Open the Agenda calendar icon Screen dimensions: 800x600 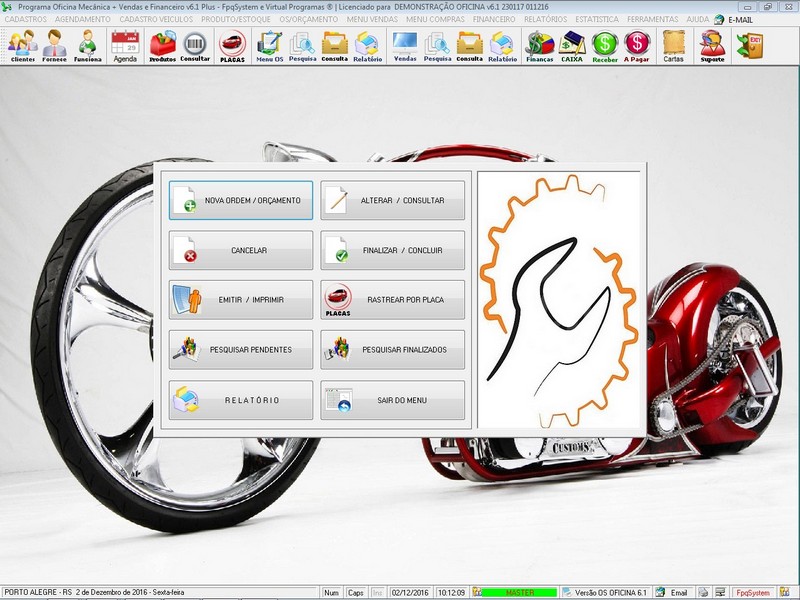click(x=126, y=46)
